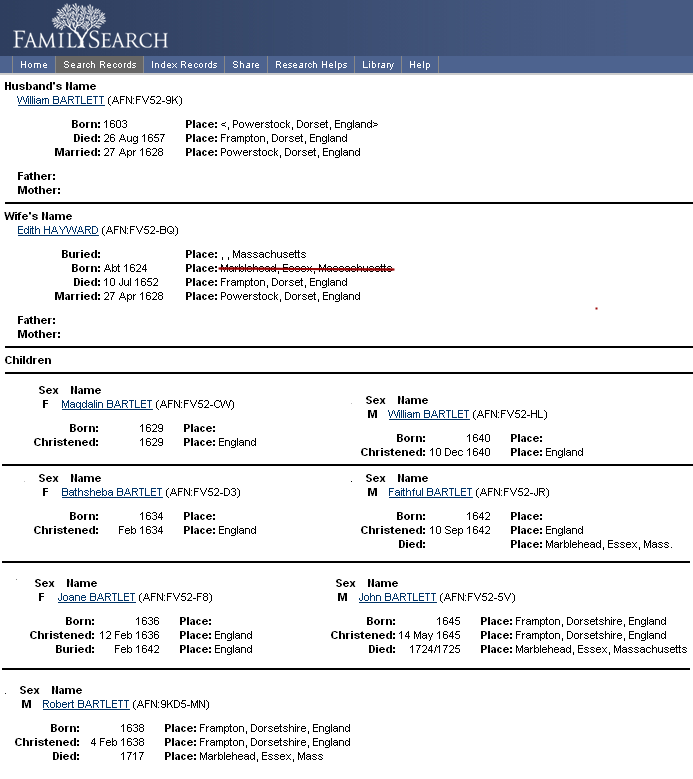693x779 pixels.
Task: Go to the Research Helps tab
Action: click(311, 65)
